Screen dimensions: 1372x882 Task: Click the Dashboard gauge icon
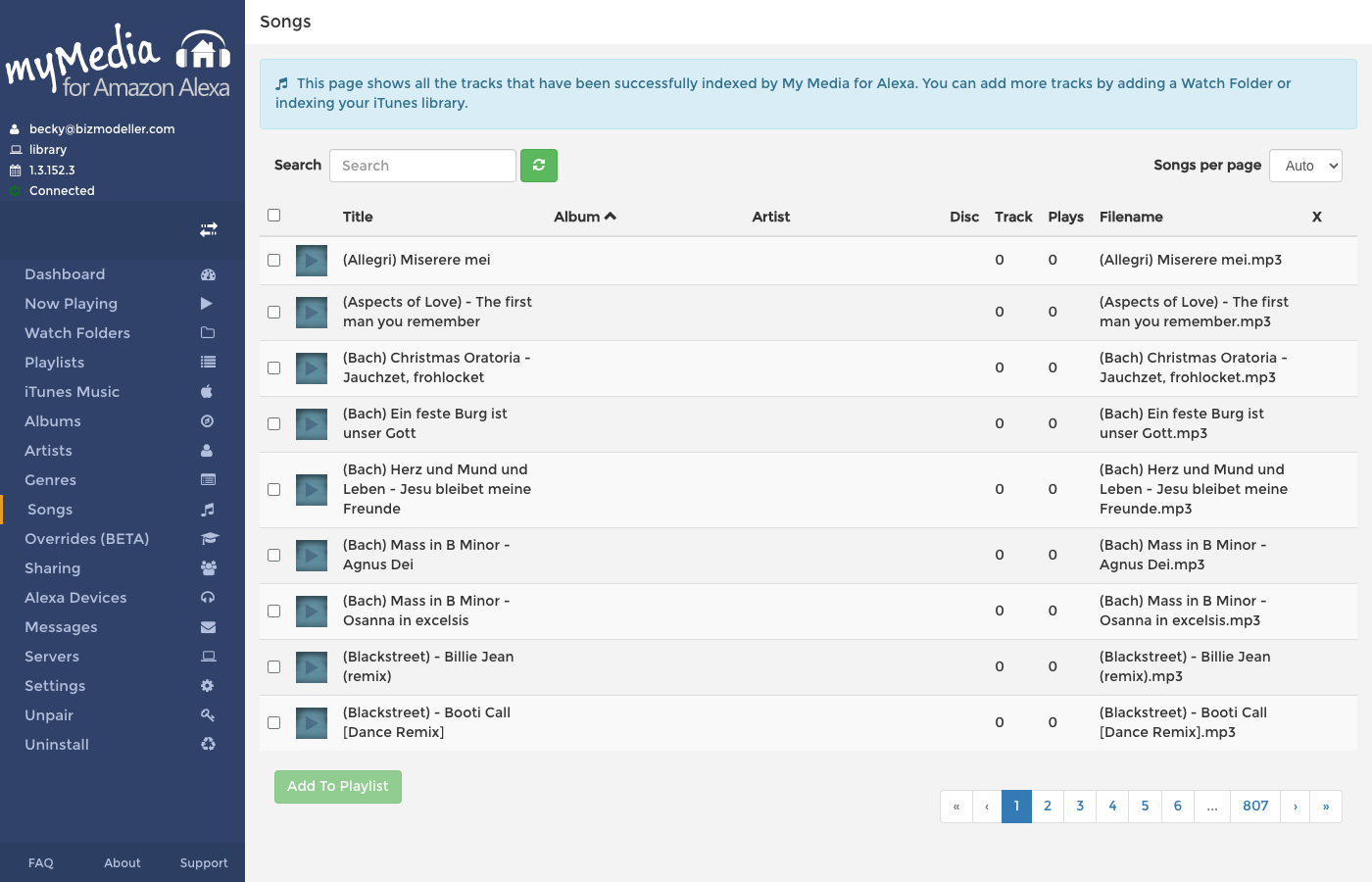[208, 274]
